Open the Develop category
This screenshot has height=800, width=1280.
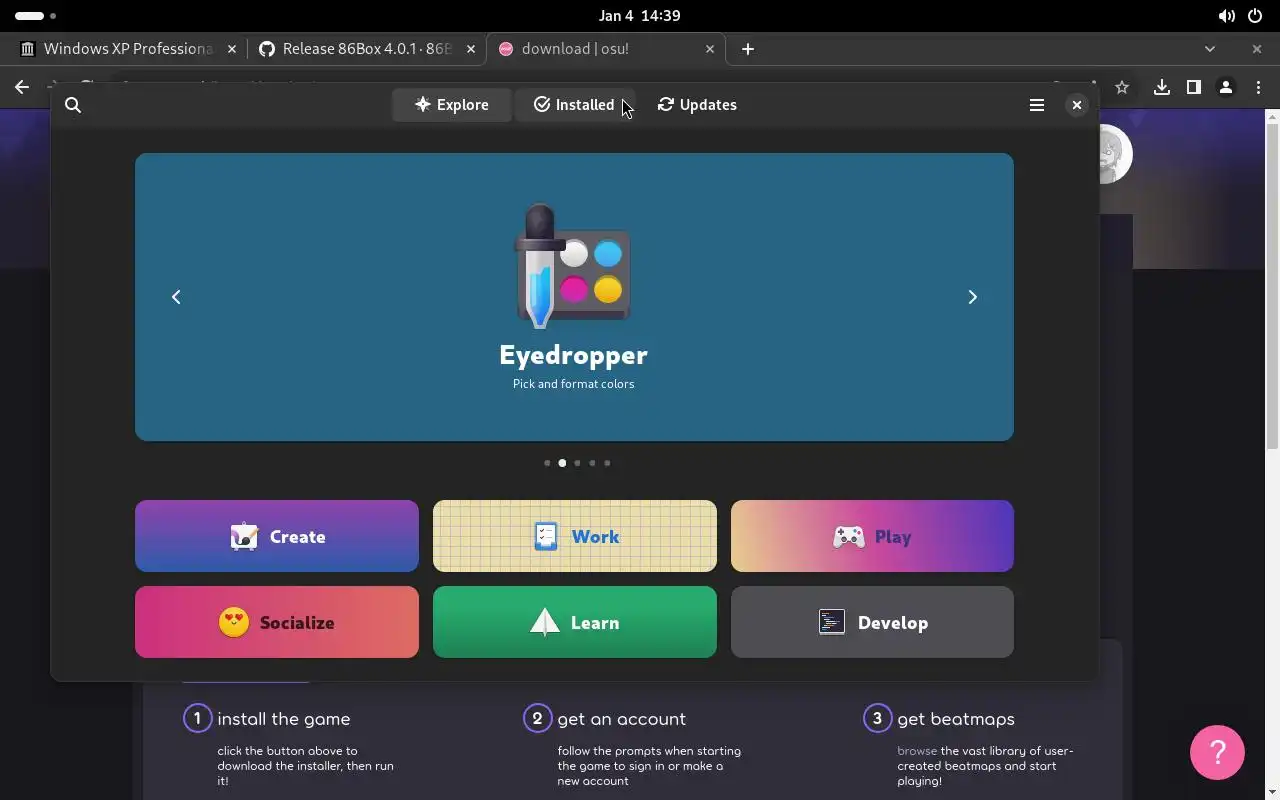(872, 622)
